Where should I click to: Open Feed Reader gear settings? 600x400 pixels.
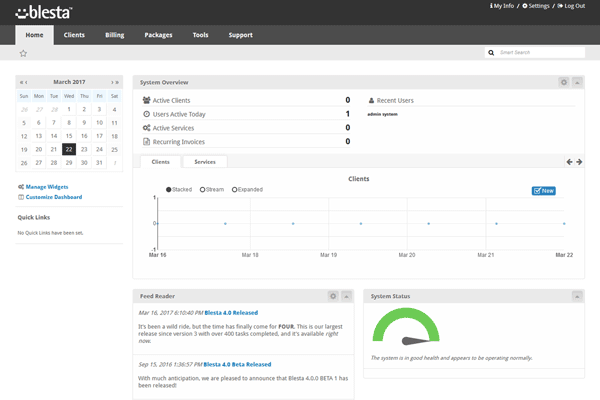pos(333,296)
